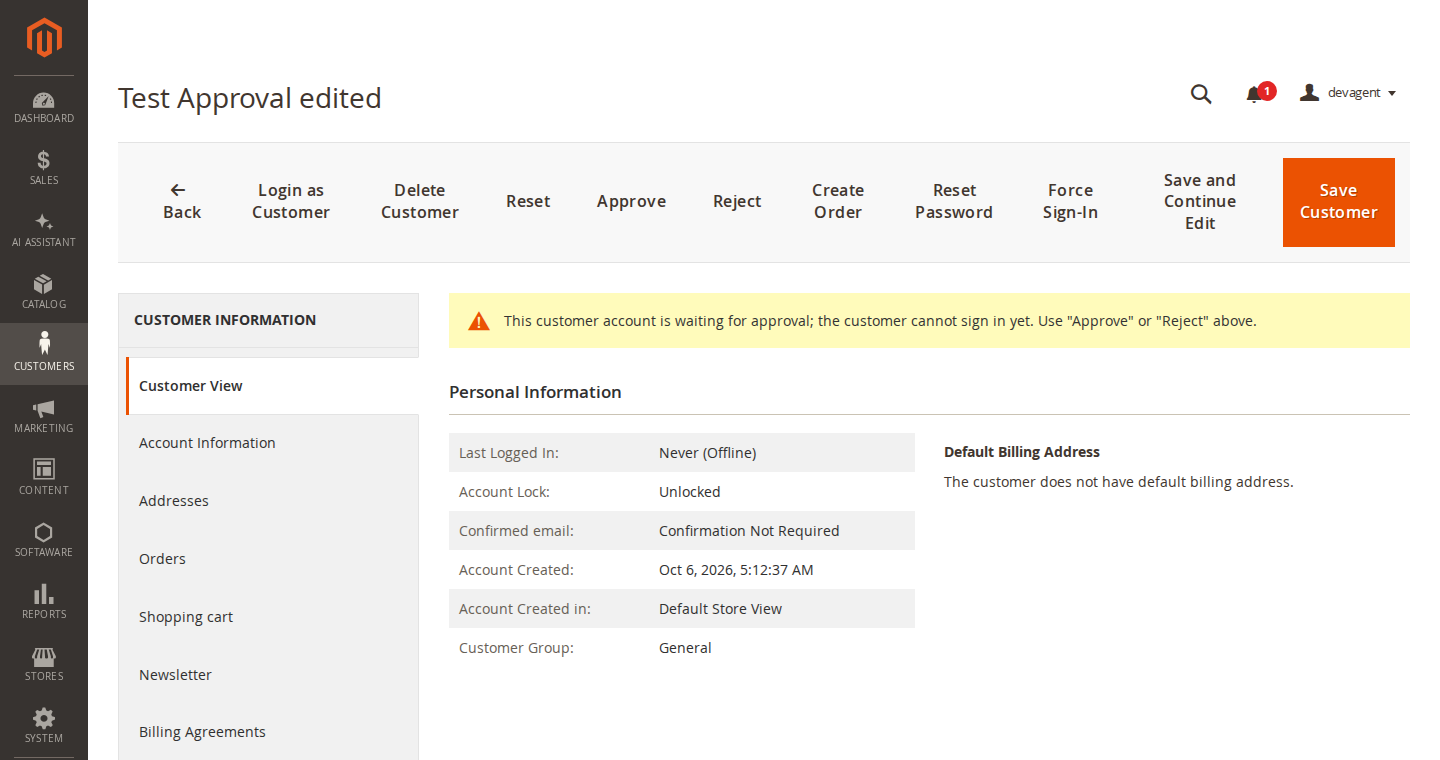Click the Reset button

[x=528, y=202]
